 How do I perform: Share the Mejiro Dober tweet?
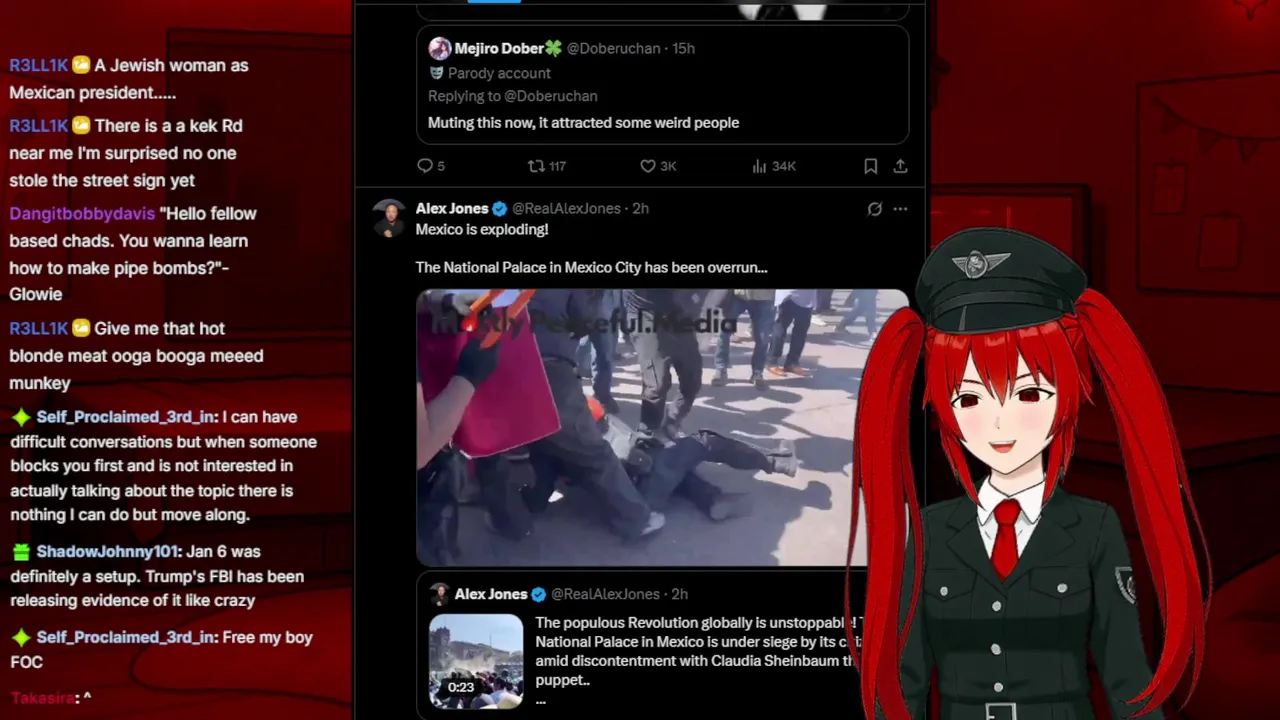900,166
